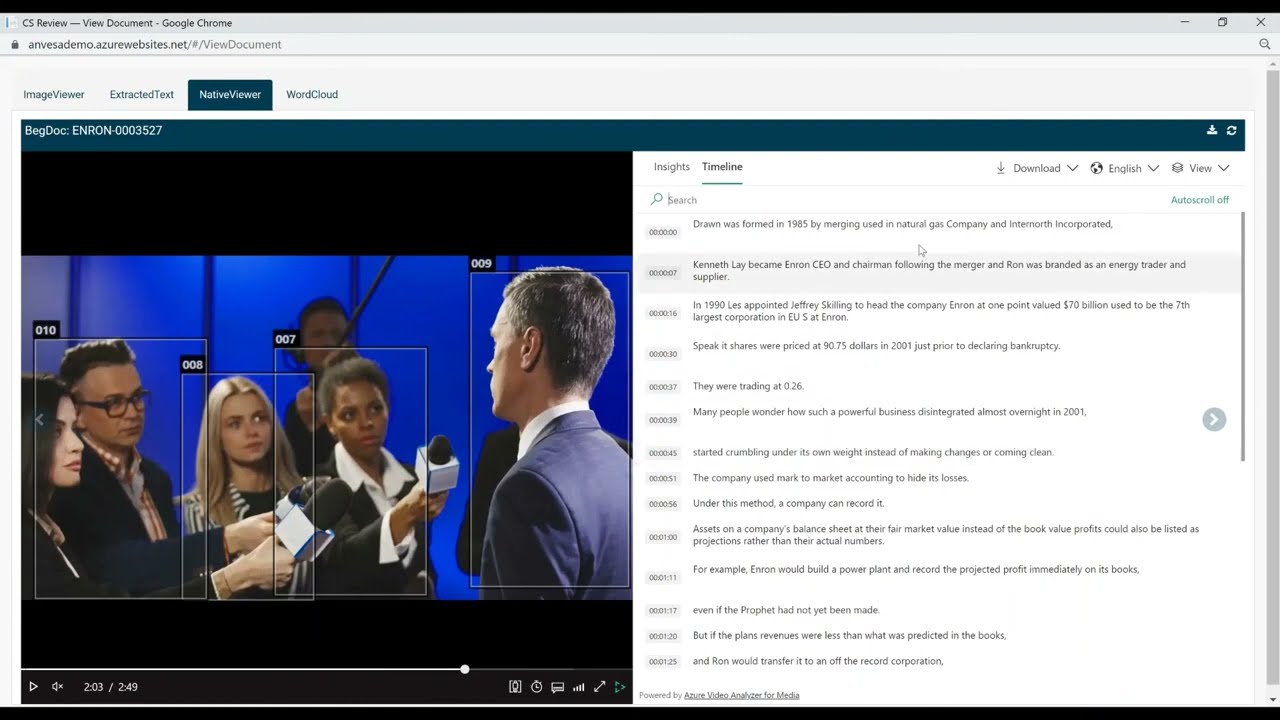The width and height of the screenshot is (1280, 720).
Task: Click the browser address bar URL
Action: pyautogui.click(x=155, y=44)
